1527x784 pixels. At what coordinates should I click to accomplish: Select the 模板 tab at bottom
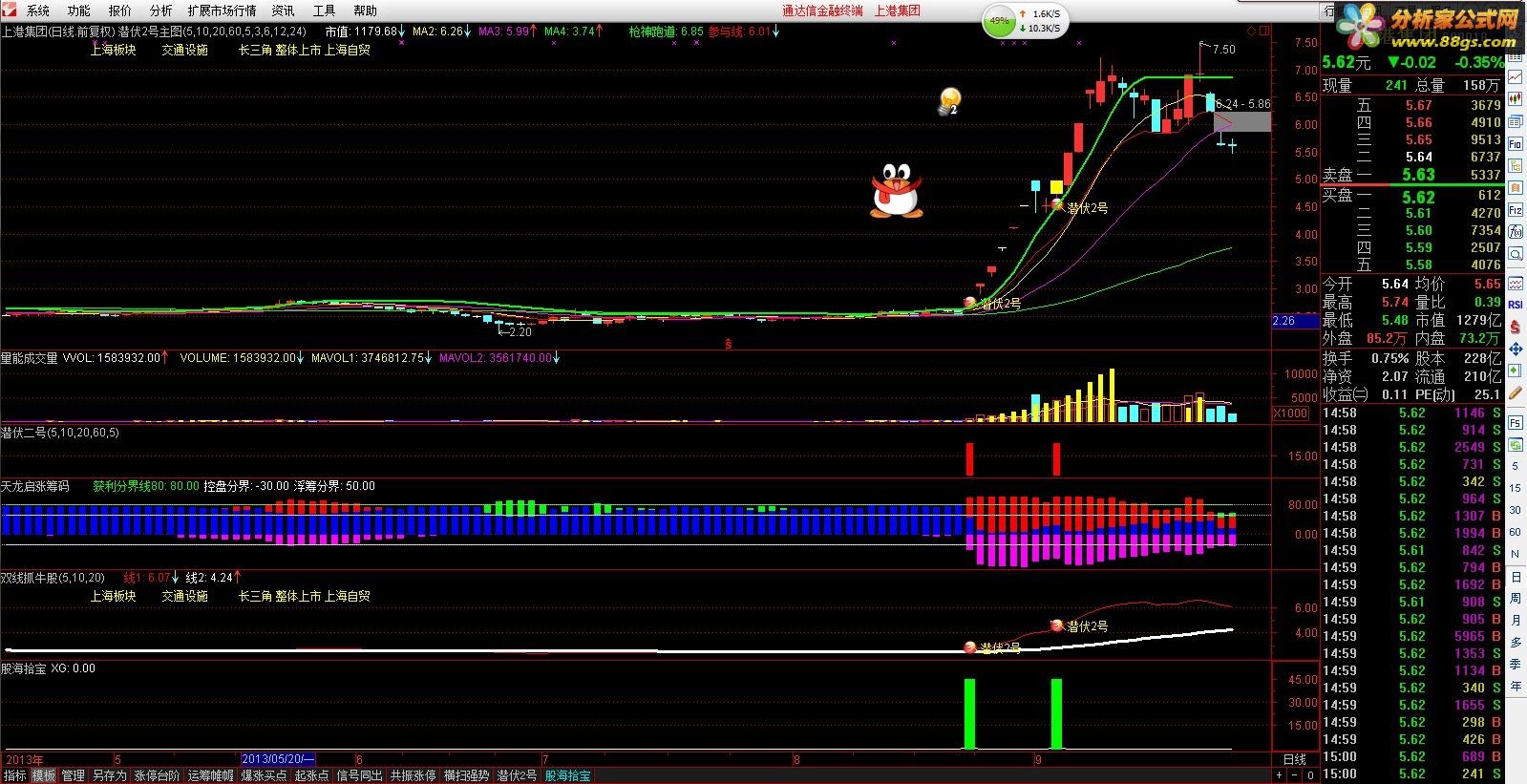[x=44, y=775]
